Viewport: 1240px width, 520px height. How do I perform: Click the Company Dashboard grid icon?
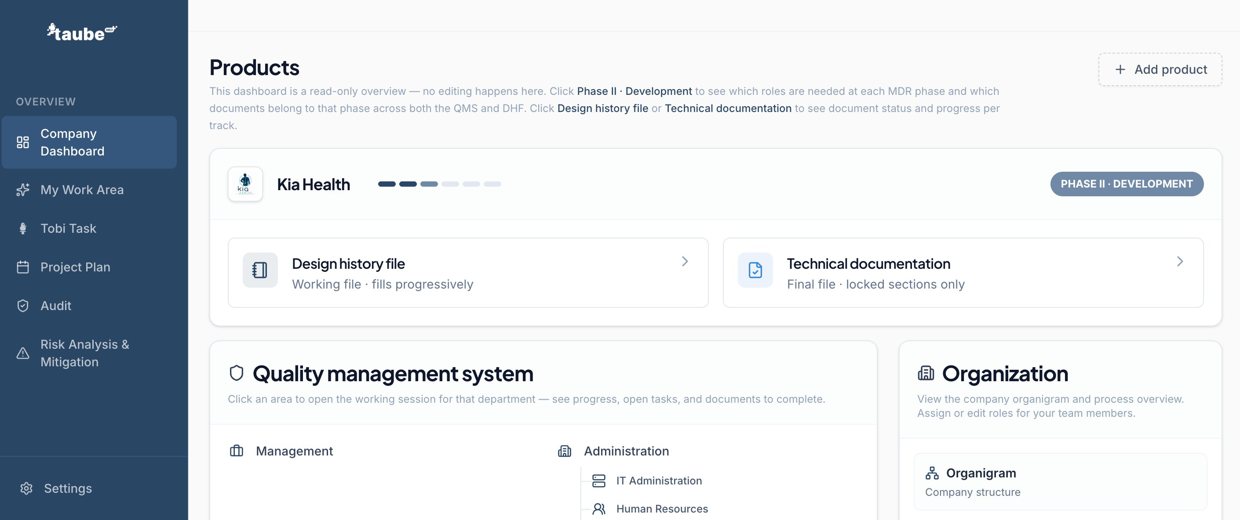pos(23,142)
